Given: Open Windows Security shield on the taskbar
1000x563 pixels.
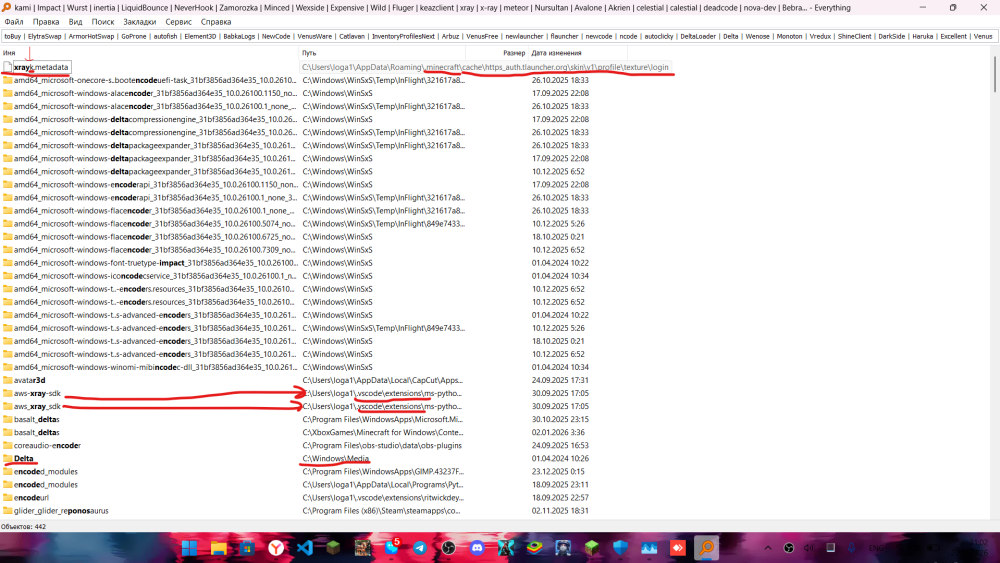Looking at the screenshot, I should [x=621, y=548].
